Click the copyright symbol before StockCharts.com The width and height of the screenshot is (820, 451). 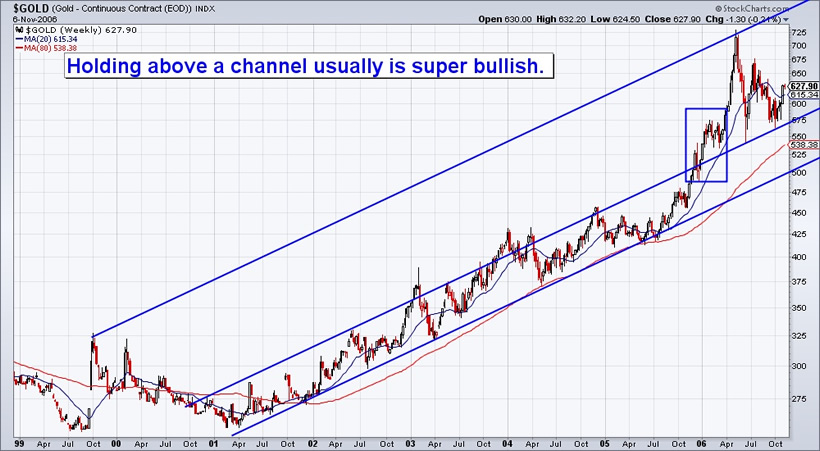point(718,9)
